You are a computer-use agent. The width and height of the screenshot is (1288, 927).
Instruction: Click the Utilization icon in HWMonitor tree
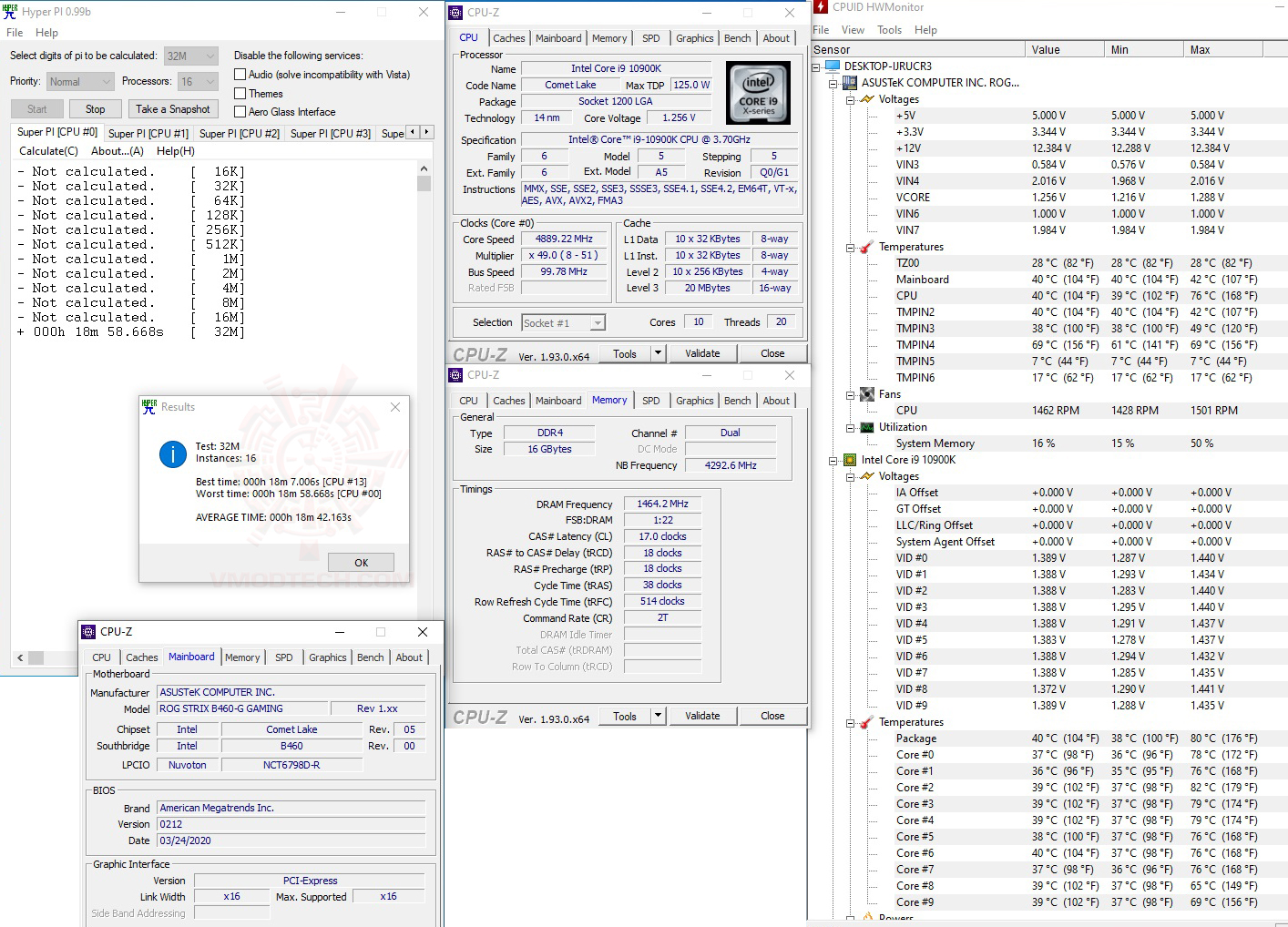click(867, 427)
